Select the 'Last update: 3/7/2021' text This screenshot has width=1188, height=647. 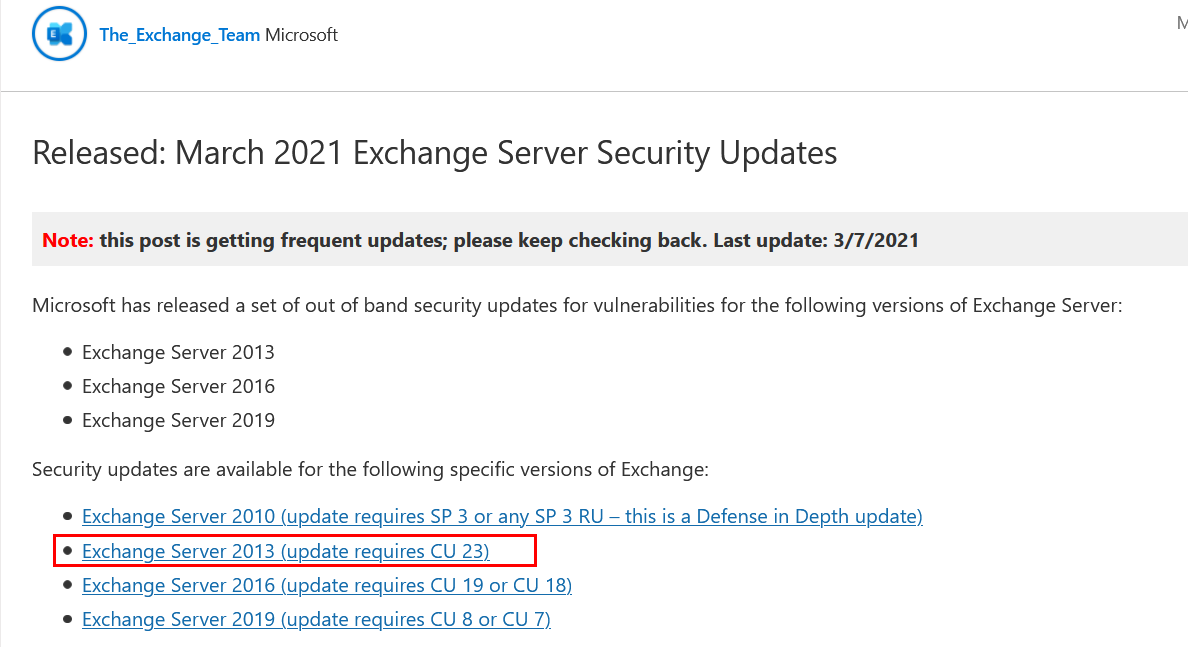[816, 240]
